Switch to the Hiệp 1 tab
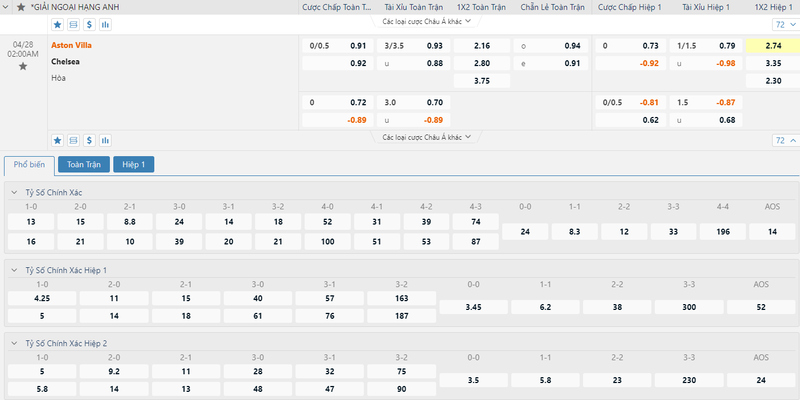The height and width of the screenshot is (400, 800). click(134, 164)
